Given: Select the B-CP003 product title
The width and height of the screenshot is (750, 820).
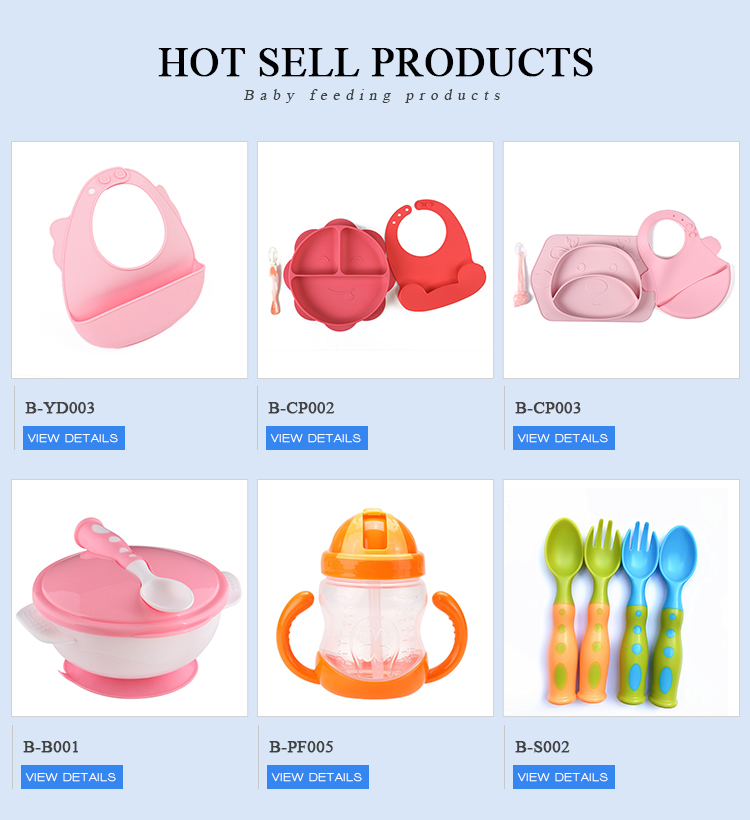Looking at the screenshot, I should point(548,408).
